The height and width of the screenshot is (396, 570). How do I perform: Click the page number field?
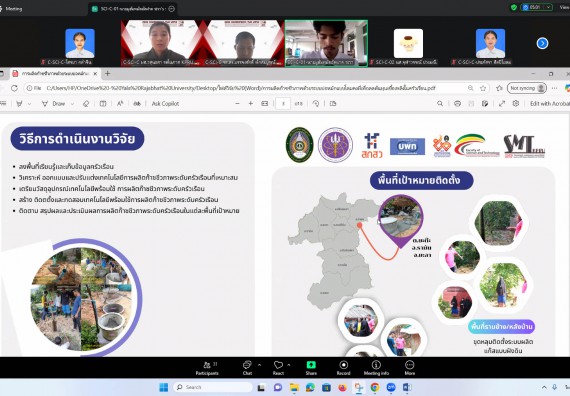[x=283, y=104]
